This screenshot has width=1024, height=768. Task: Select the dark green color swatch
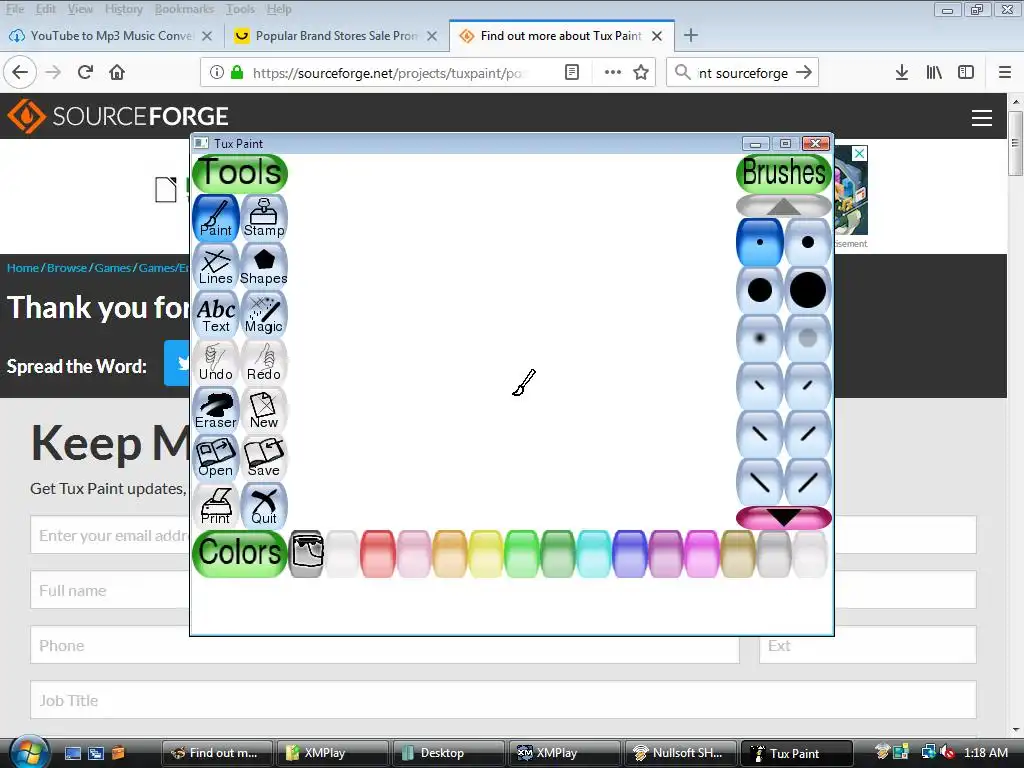pos(558,554)
